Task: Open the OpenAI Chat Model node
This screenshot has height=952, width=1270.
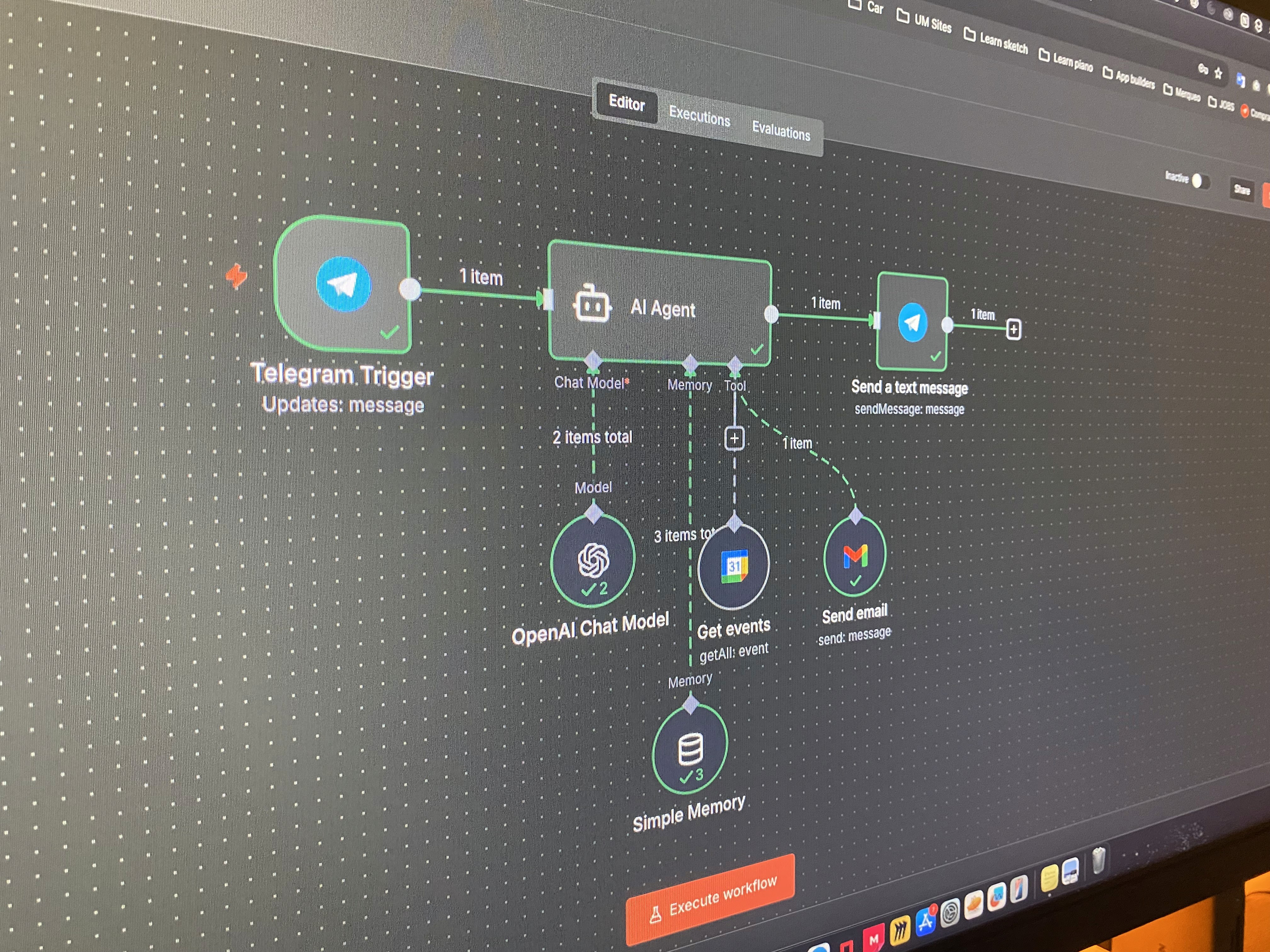Action: (593, 561)
